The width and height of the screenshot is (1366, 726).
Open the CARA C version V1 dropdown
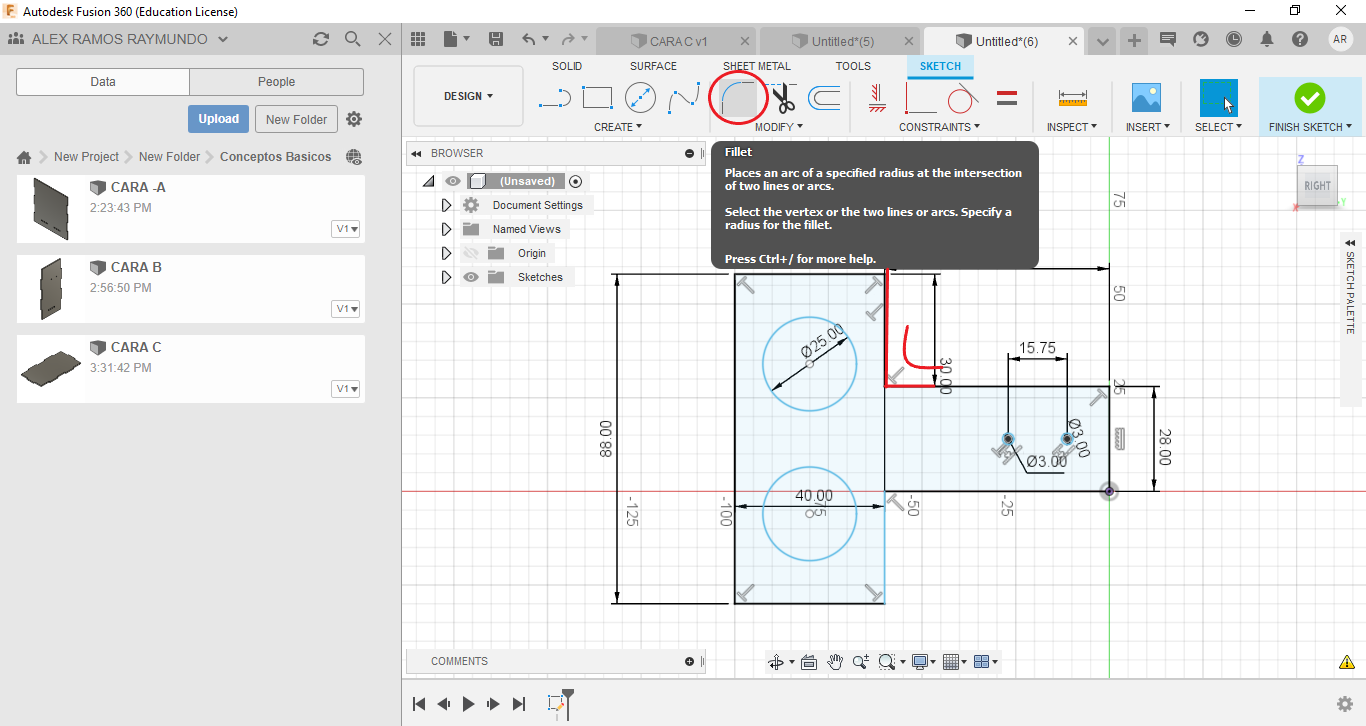click(x=347, y=388)
